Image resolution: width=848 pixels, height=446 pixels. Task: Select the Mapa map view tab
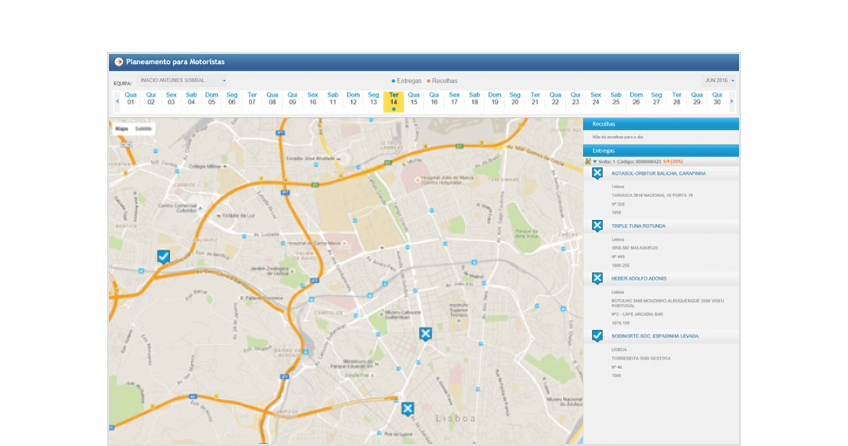pyautogui.click(x=122, y=129)
